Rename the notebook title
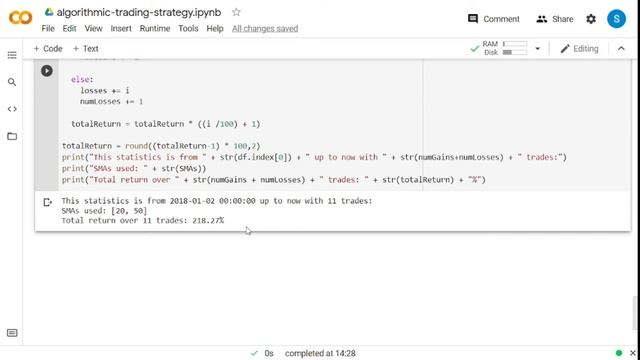 click(x=139, y=12)
